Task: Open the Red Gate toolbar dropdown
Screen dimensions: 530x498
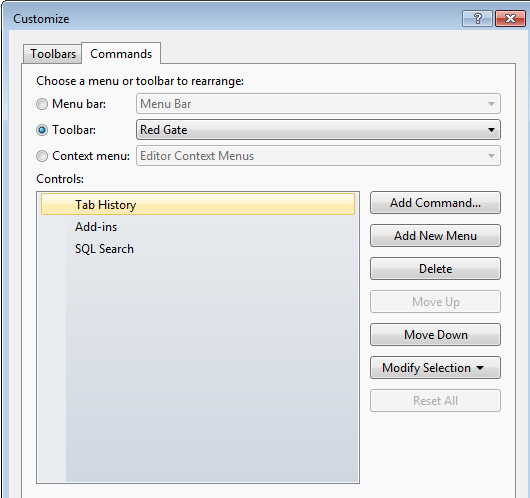Action: point(318,130)
